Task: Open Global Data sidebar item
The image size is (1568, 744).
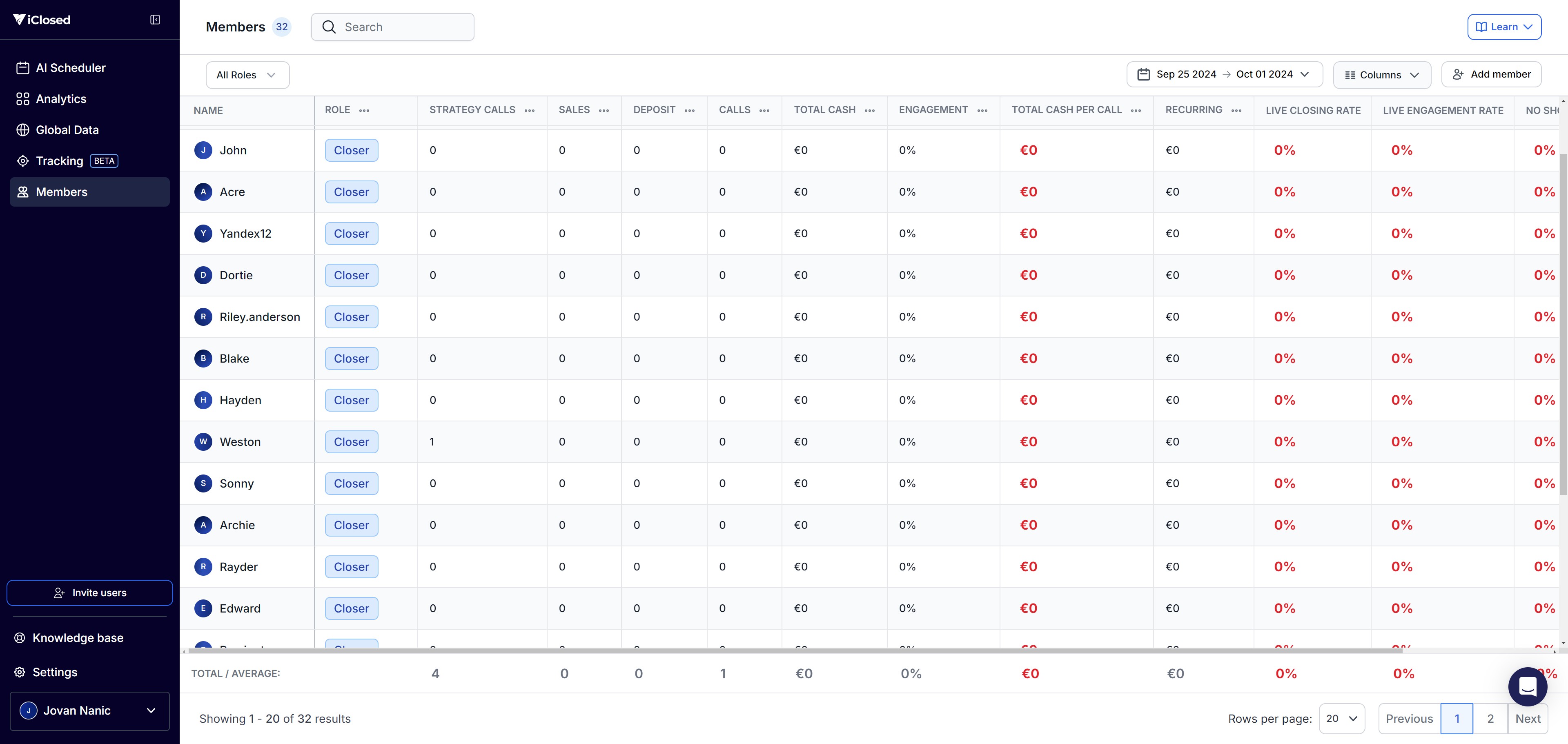Action: tap(67, 130)
